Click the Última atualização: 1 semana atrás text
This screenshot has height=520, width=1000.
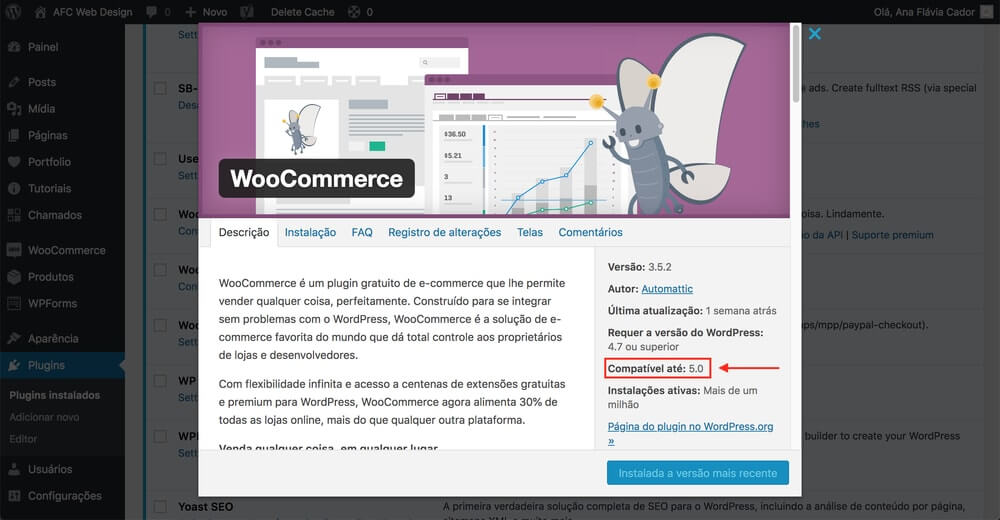tap(692, 311)
